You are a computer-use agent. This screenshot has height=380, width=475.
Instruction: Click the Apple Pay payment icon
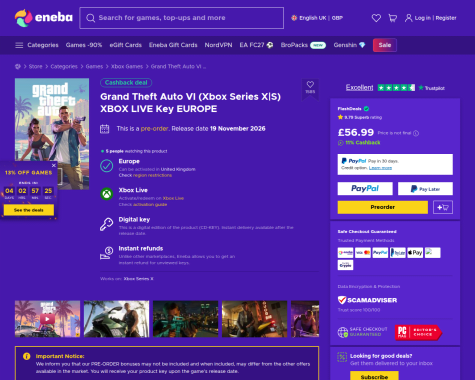click(415, 253)
